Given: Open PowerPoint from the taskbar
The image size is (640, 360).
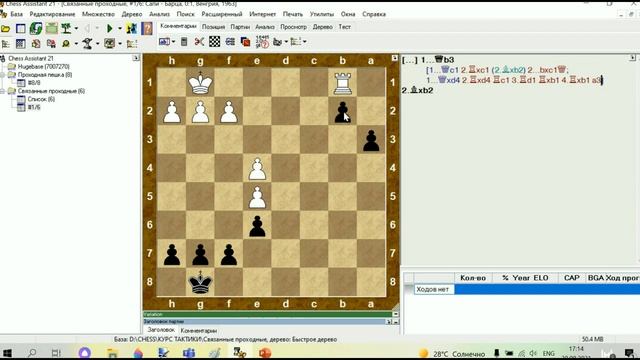Looking at the screenshot, I should (265, 353).
